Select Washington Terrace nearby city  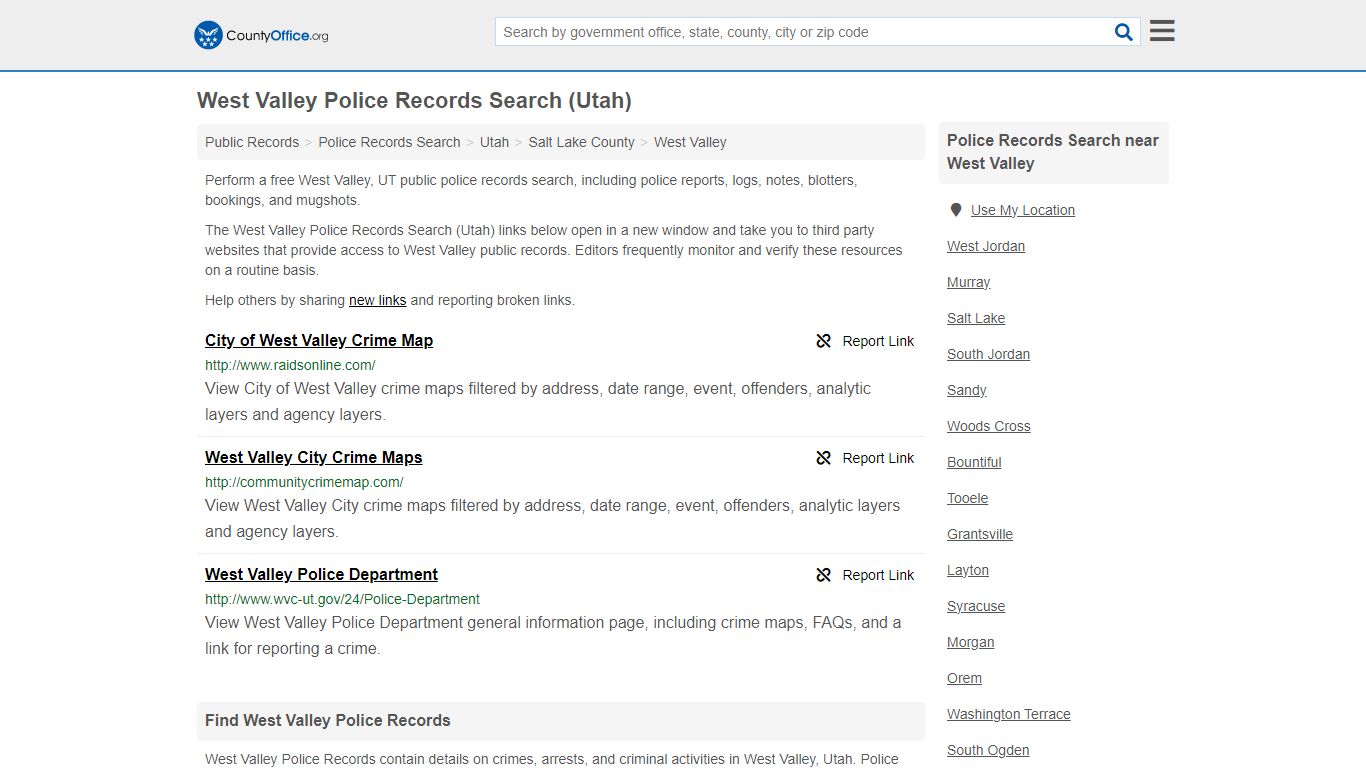click(1009, 714)
